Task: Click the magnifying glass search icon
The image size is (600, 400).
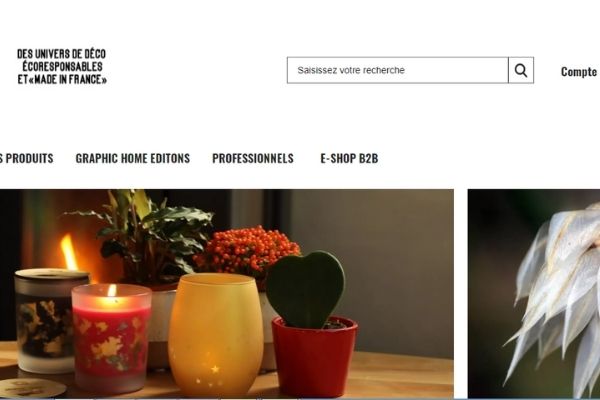Action: tap(521, 70)
